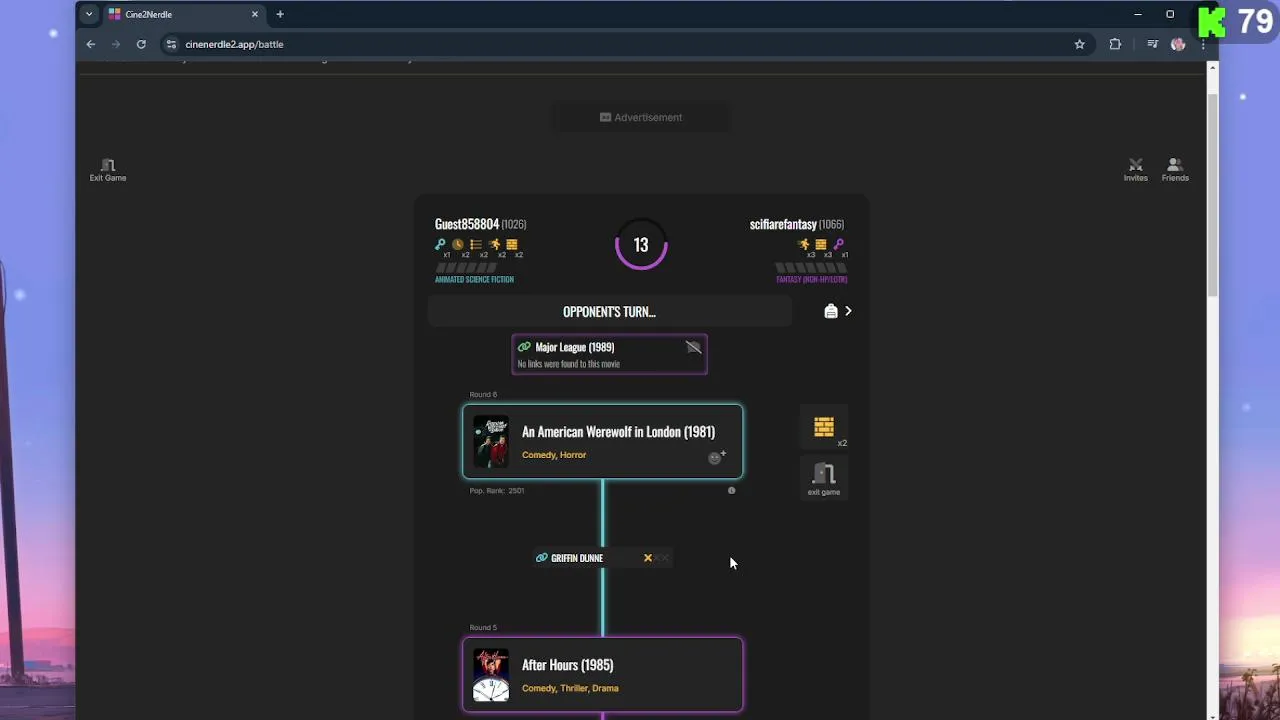Expand inventory with the right chevron
Viewport: 1280px width, 720px height.
click(x=848, y=311)
